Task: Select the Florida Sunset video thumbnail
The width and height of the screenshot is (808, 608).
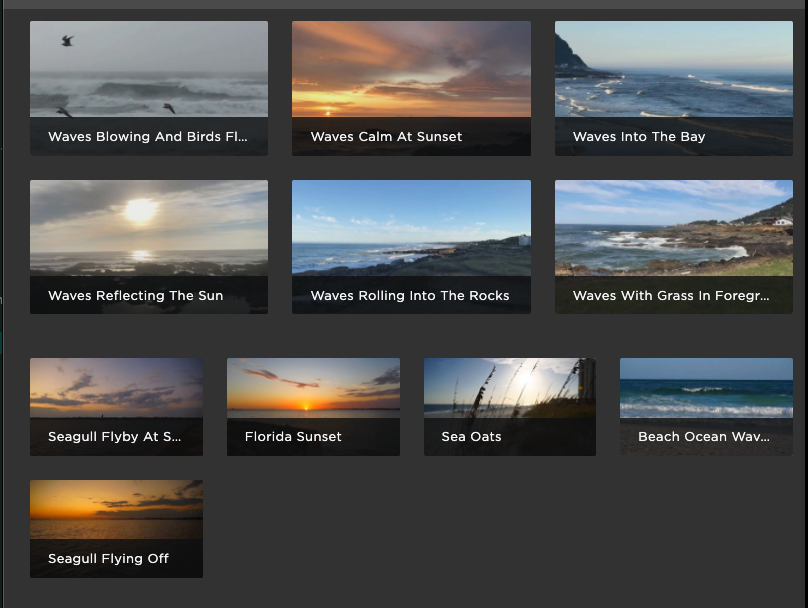Action: [x=313, y=407]
